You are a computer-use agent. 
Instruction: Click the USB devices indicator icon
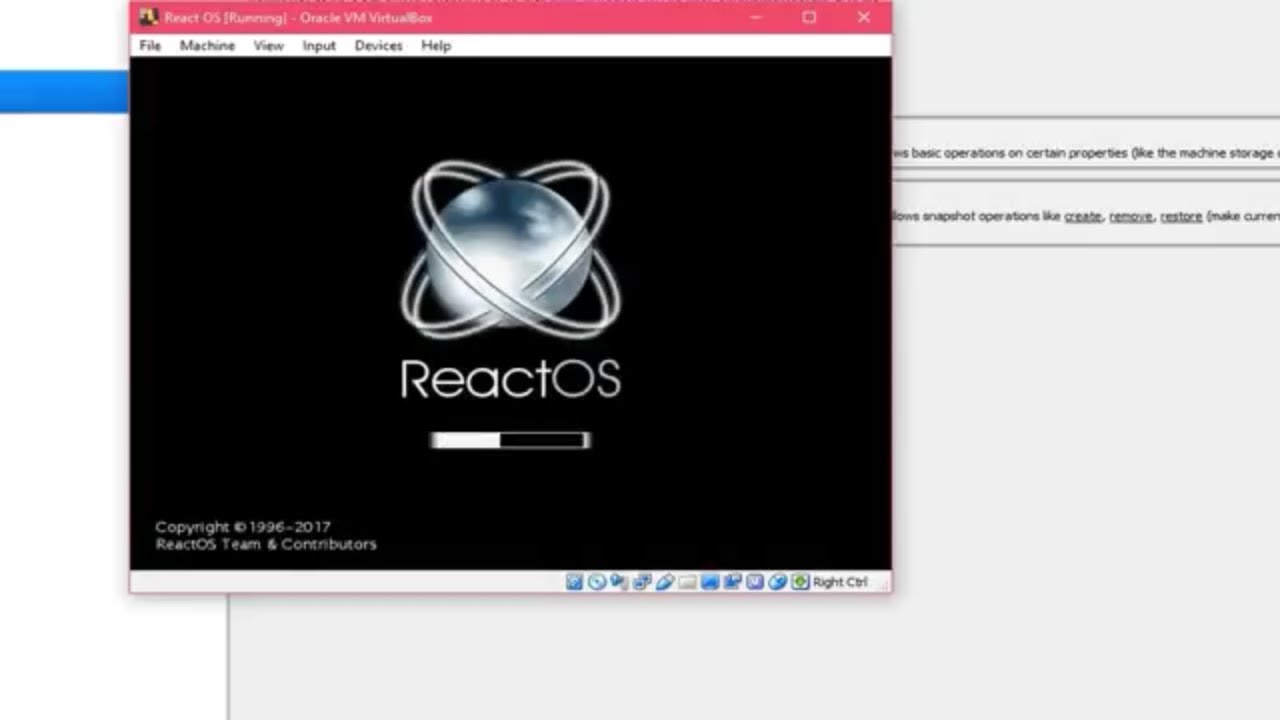(665, 582)
